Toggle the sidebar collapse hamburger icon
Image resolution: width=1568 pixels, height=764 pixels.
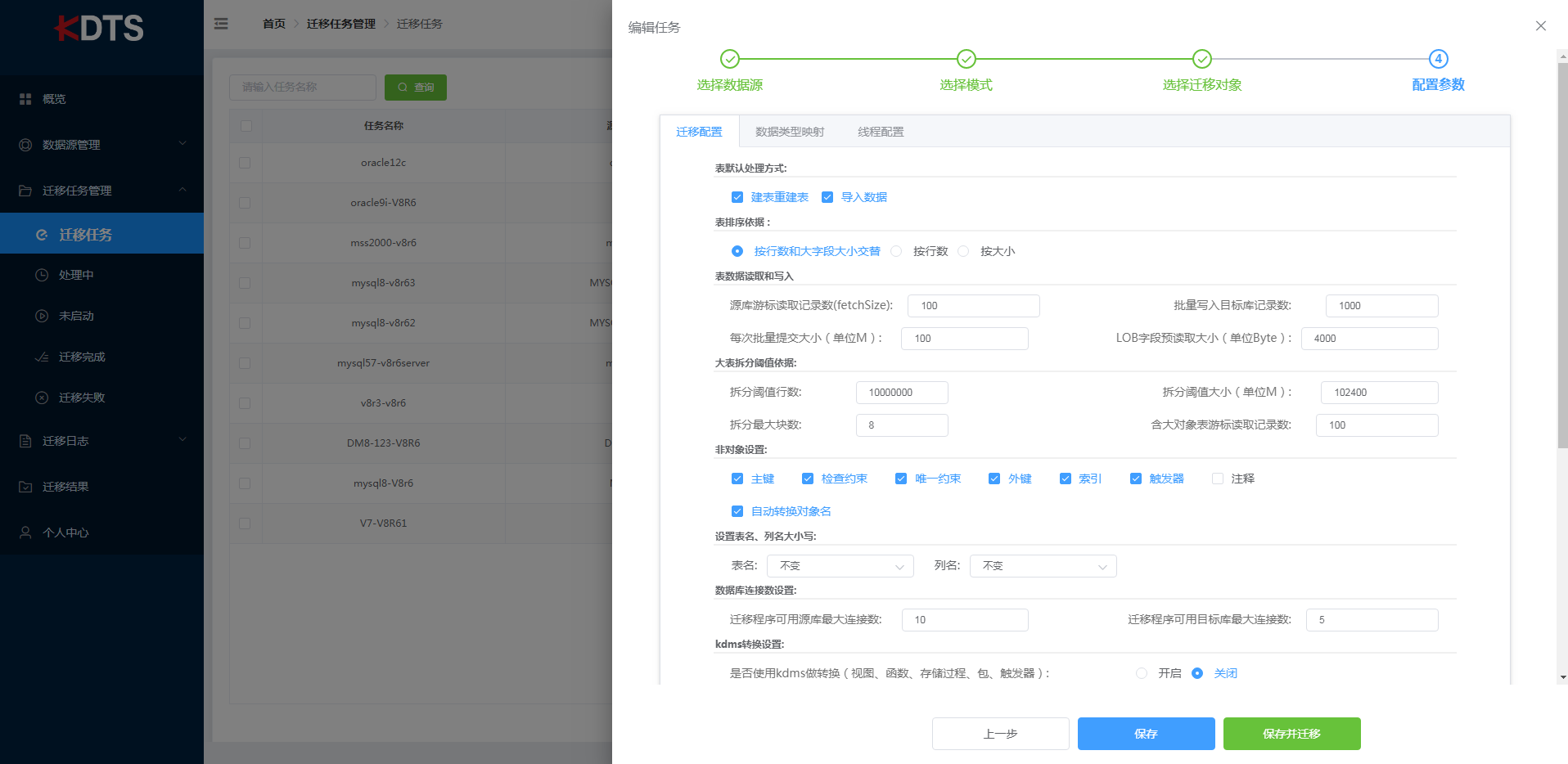pos(221,24)
